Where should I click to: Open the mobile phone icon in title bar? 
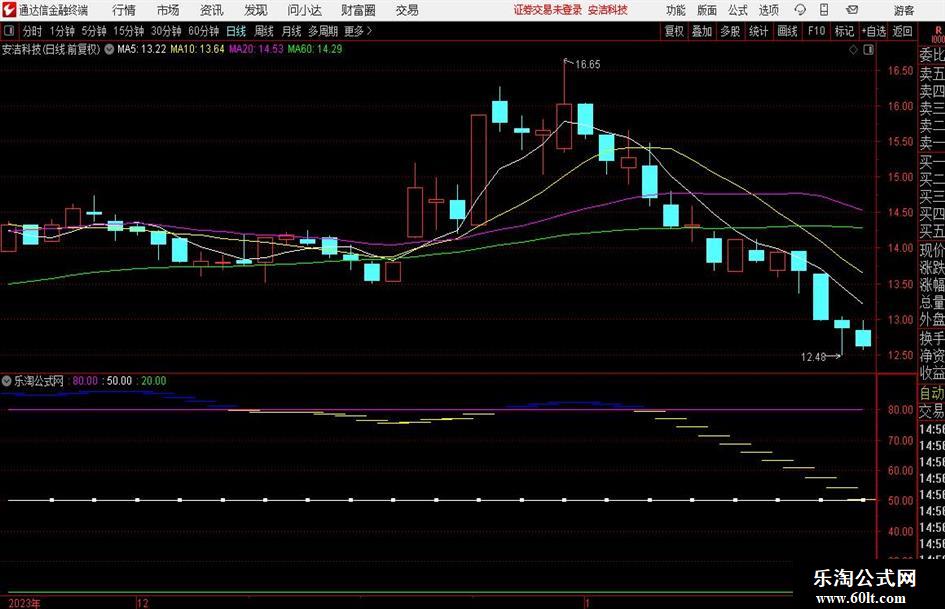pos(824,10)
